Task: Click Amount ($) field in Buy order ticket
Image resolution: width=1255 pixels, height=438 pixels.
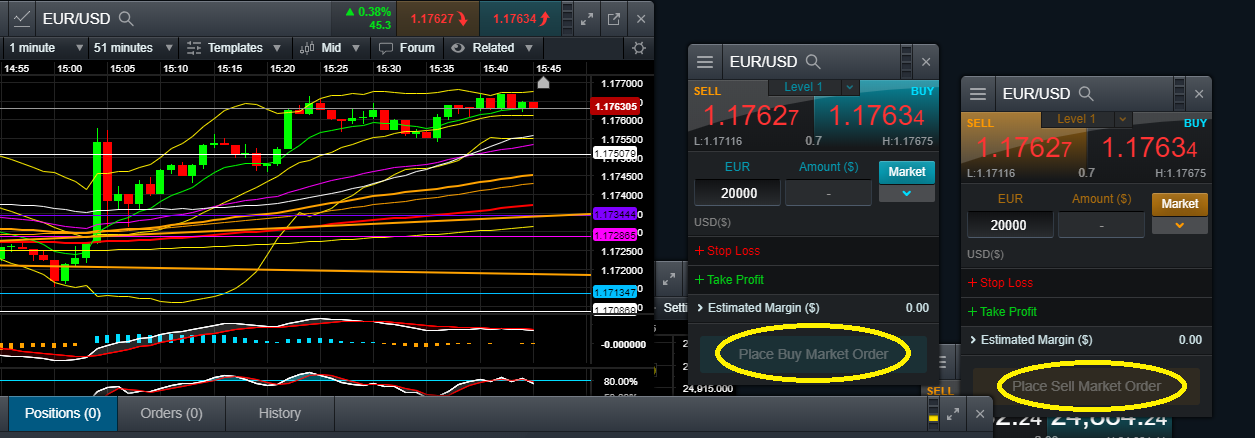Action: point(829,193)
